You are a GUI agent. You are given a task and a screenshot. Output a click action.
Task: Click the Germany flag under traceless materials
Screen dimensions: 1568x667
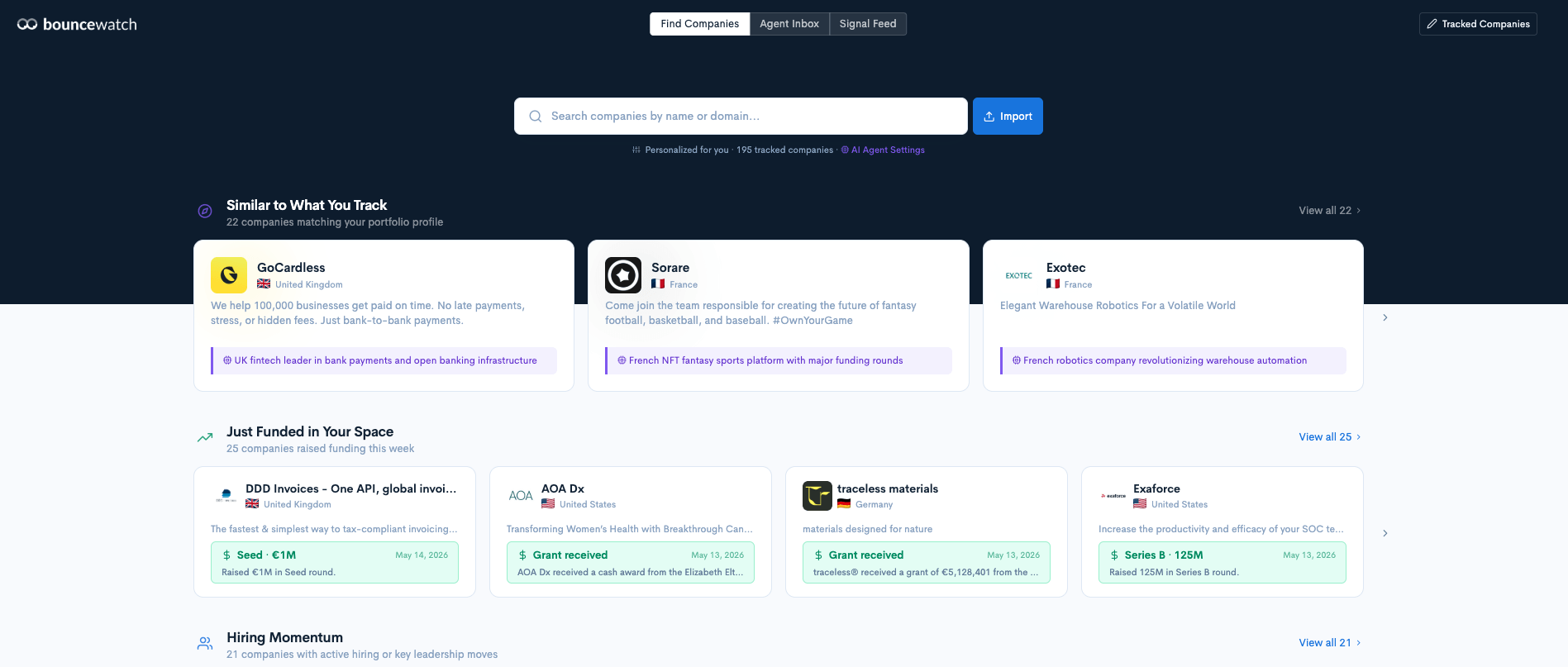pos(844,504)
